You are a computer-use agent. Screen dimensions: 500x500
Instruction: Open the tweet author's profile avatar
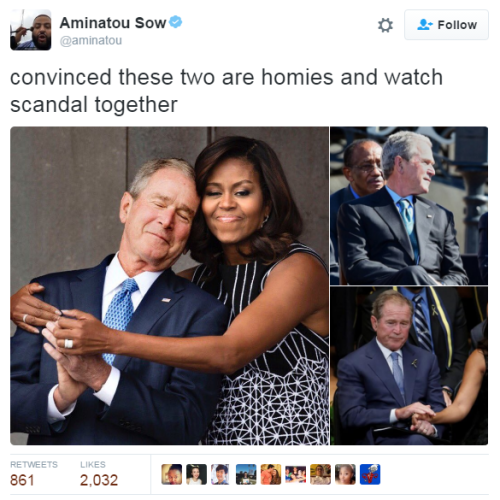tap(31, 30)
